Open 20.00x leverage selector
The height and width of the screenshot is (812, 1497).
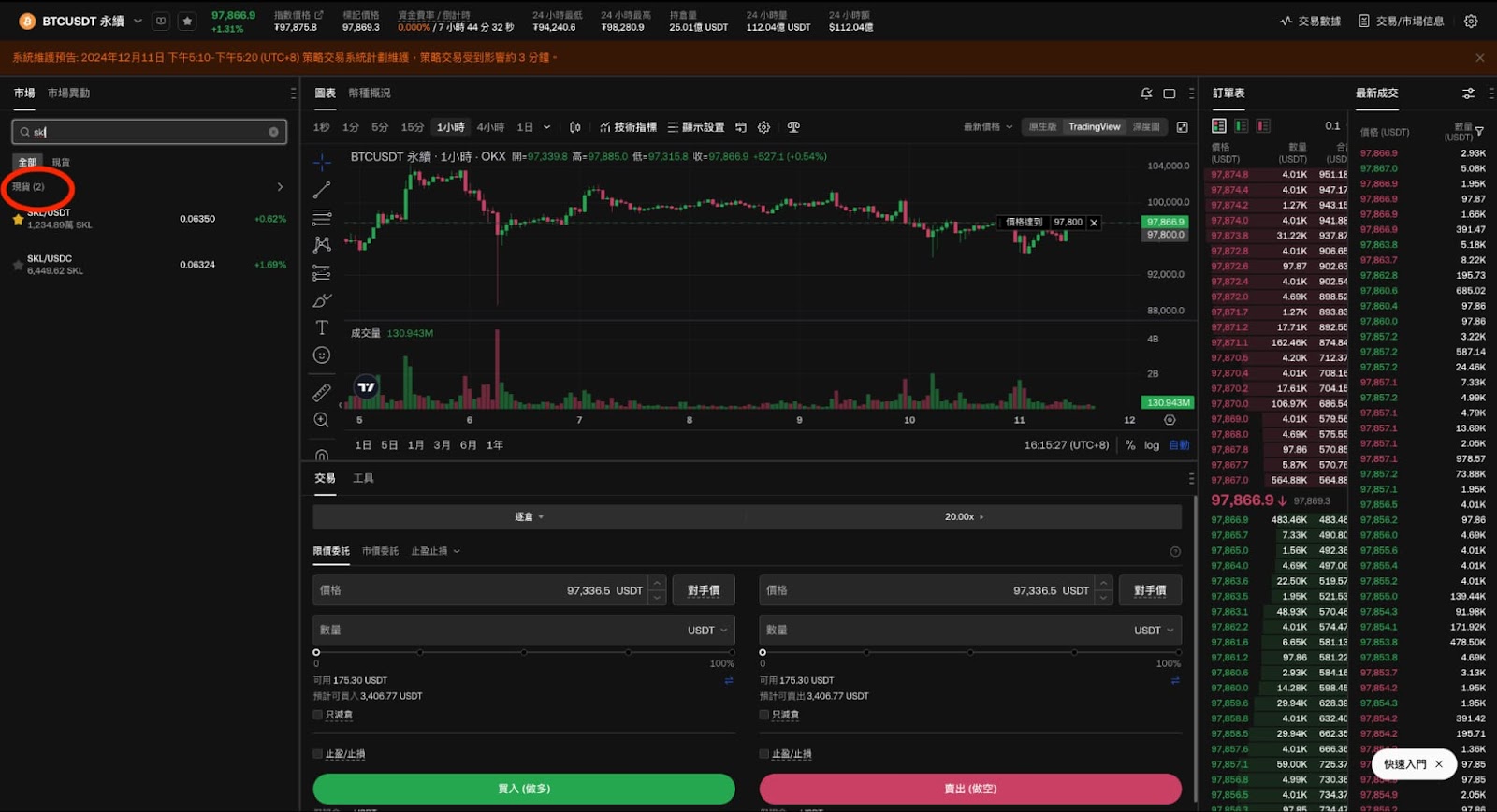coord(964,516)
